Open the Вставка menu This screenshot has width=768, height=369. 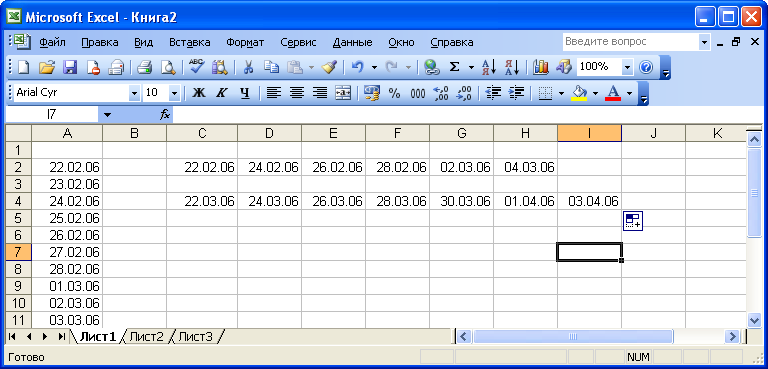(190, 42)
